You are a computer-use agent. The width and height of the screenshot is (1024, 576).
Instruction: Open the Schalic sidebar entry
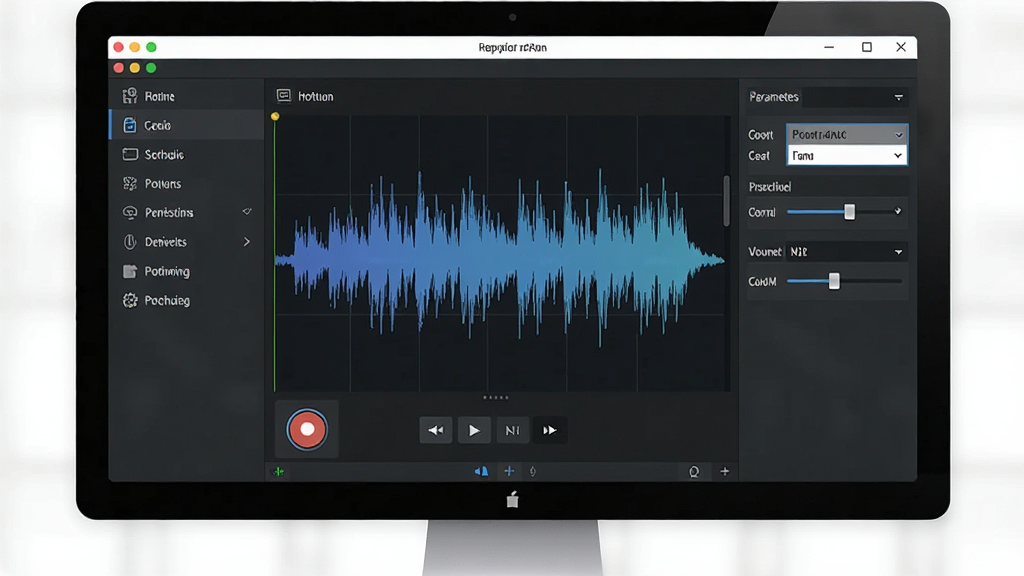coord(186,154)
